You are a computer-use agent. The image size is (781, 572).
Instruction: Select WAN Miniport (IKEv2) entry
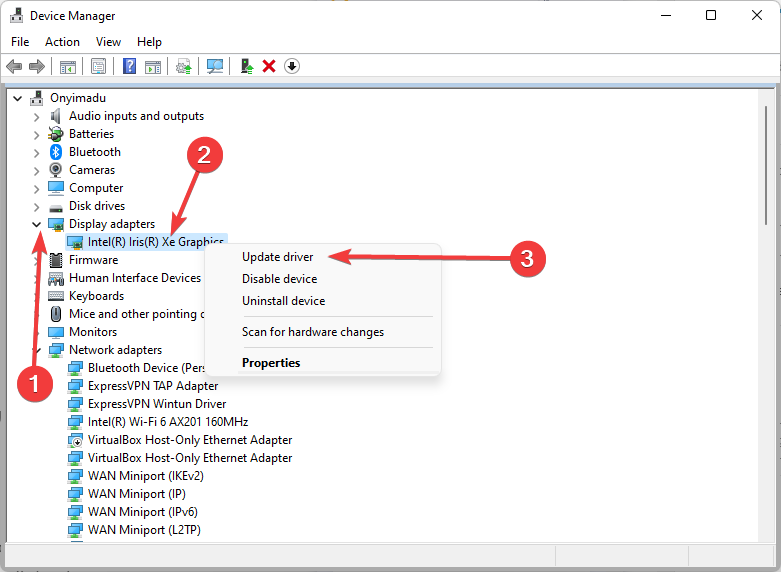click(146, 476)
